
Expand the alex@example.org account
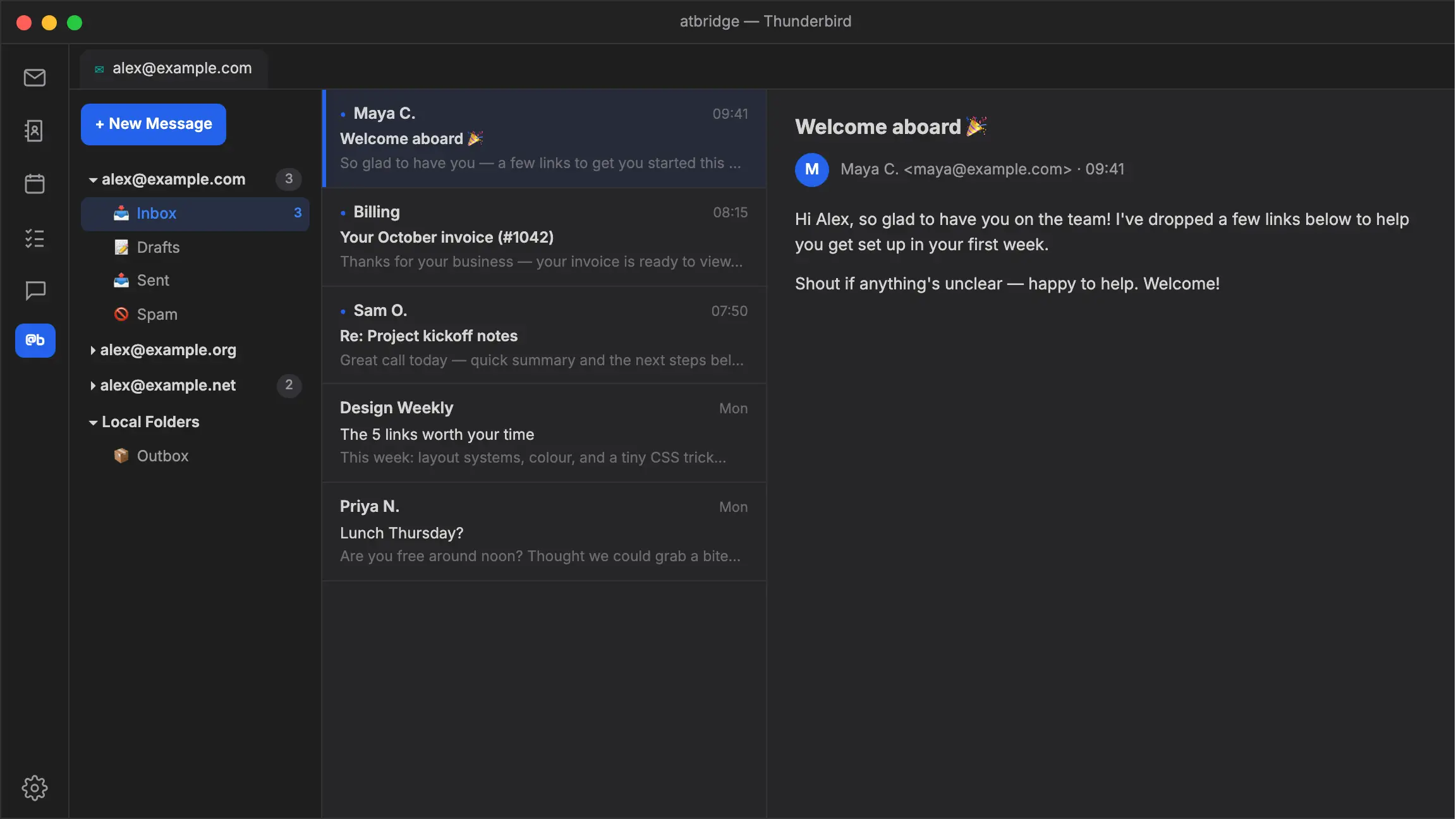(x=93, y=351)
